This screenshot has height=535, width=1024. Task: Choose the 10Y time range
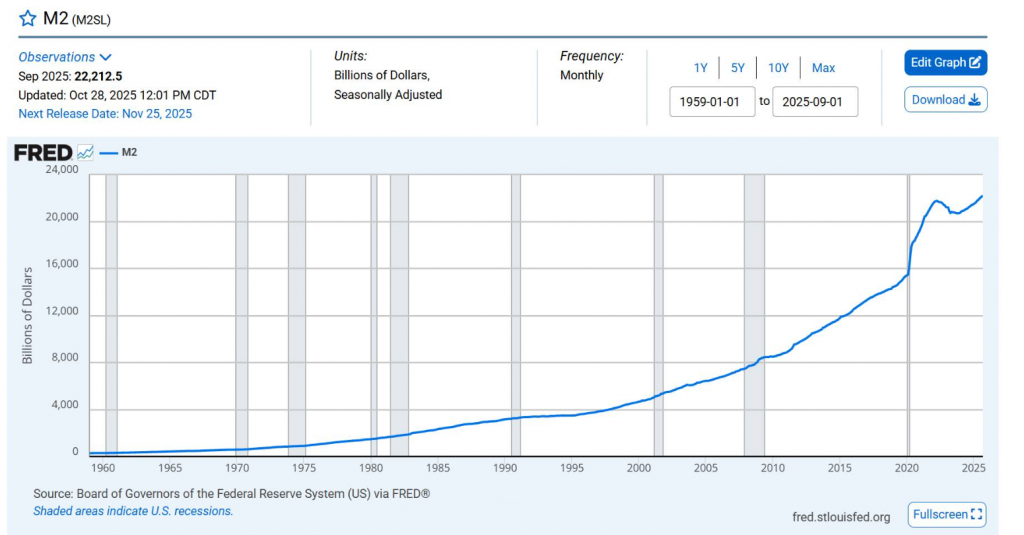[x=778, y=68]
